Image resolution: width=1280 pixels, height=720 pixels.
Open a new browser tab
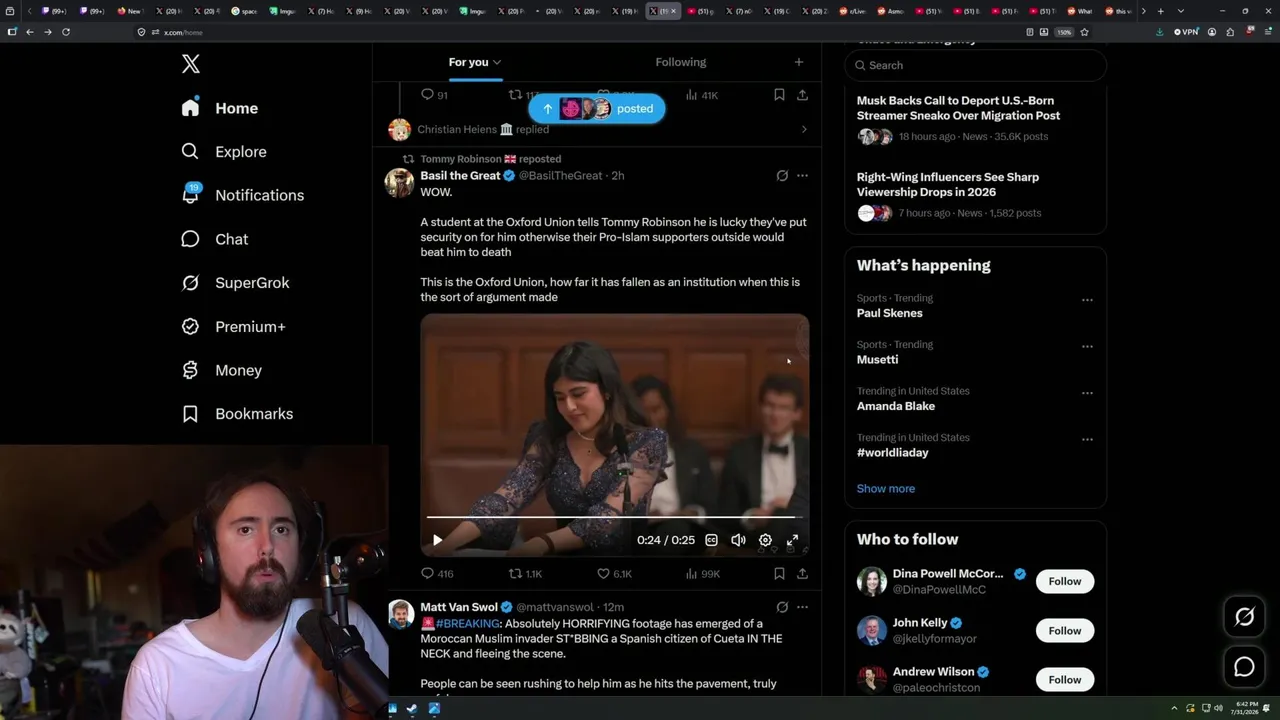(1160, 11)
